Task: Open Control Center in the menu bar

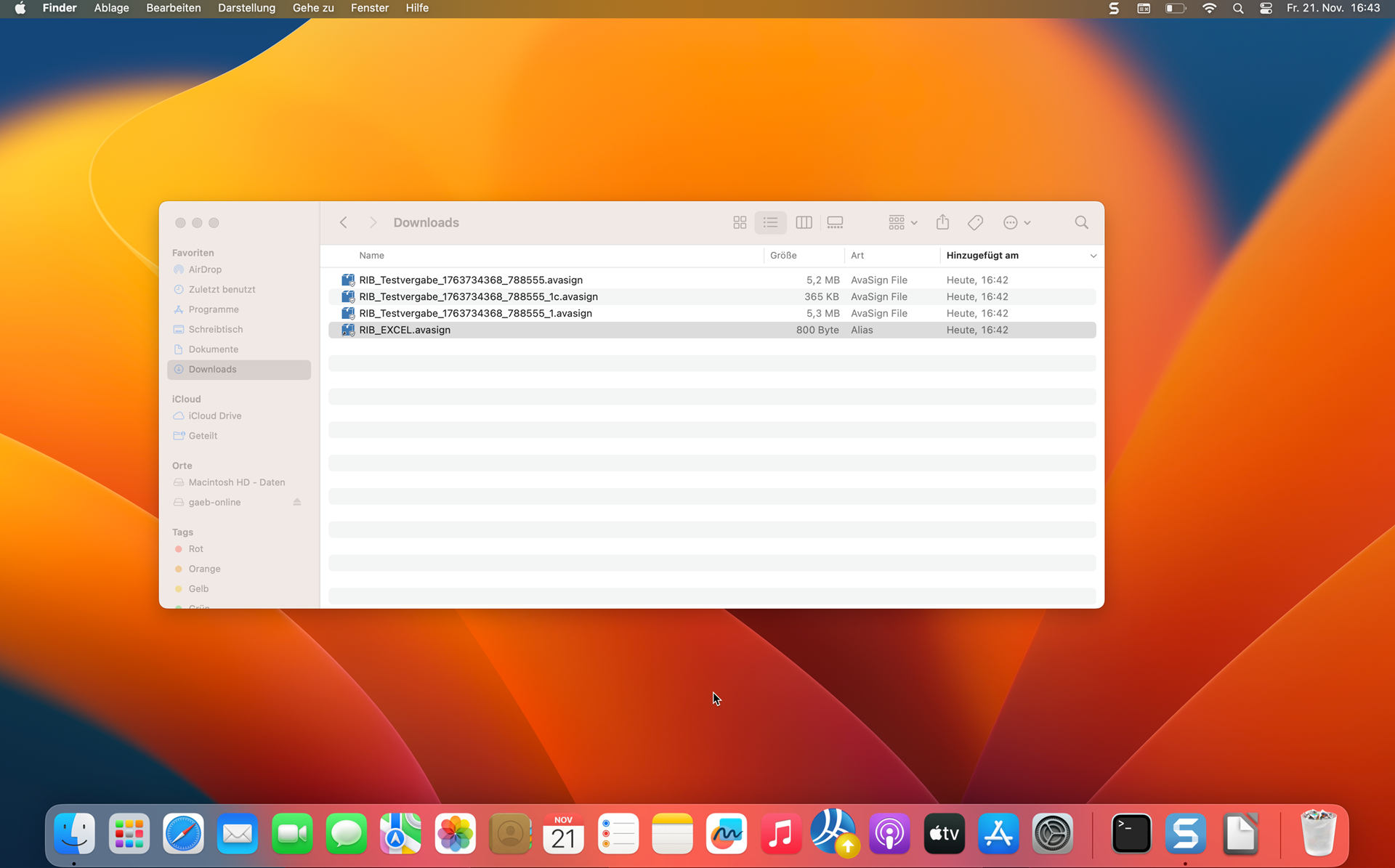Action: click(x=1266, y=8)
